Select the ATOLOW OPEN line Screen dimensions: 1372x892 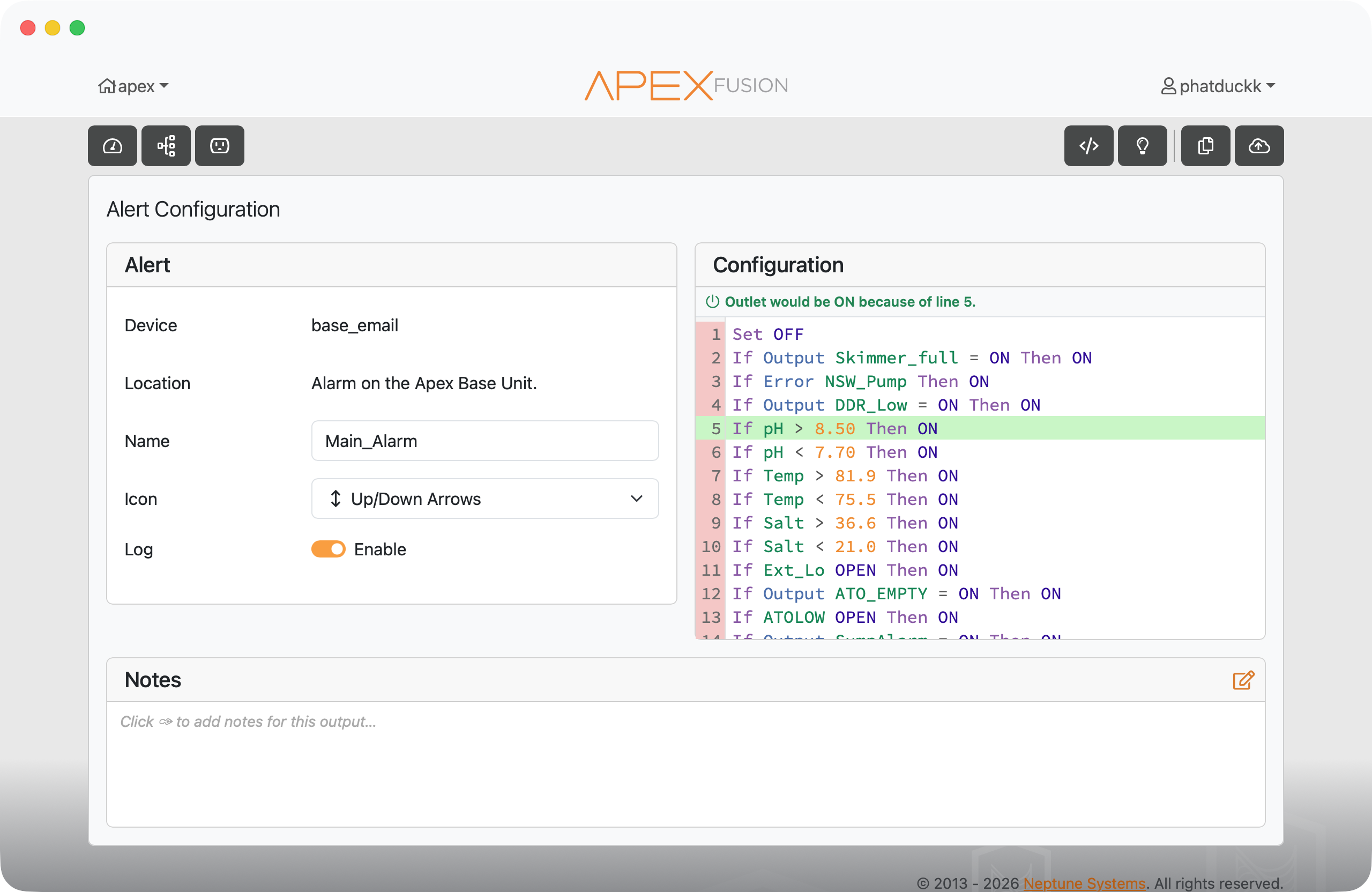(x=980, y=618)
